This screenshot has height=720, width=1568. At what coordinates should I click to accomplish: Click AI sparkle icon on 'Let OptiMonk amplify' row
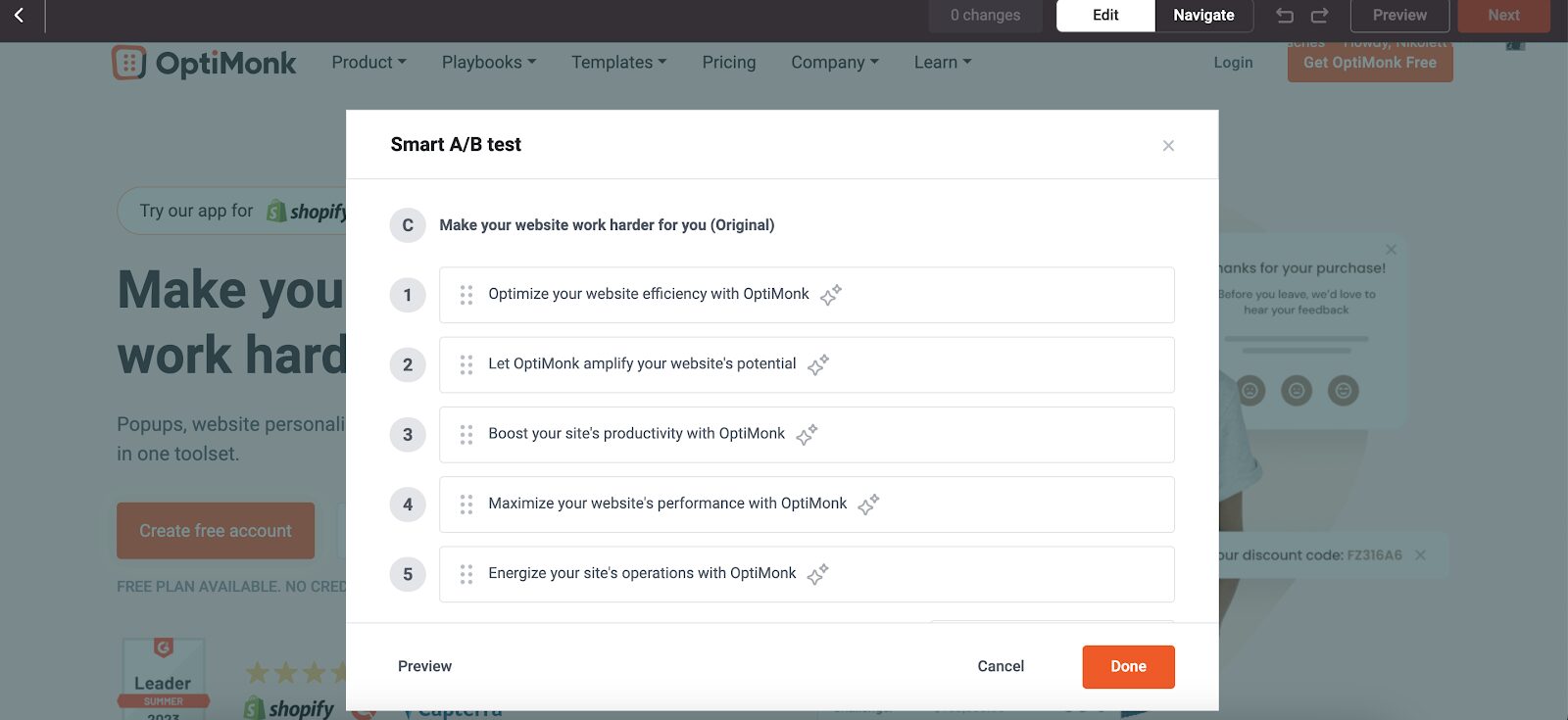[818, 365]
